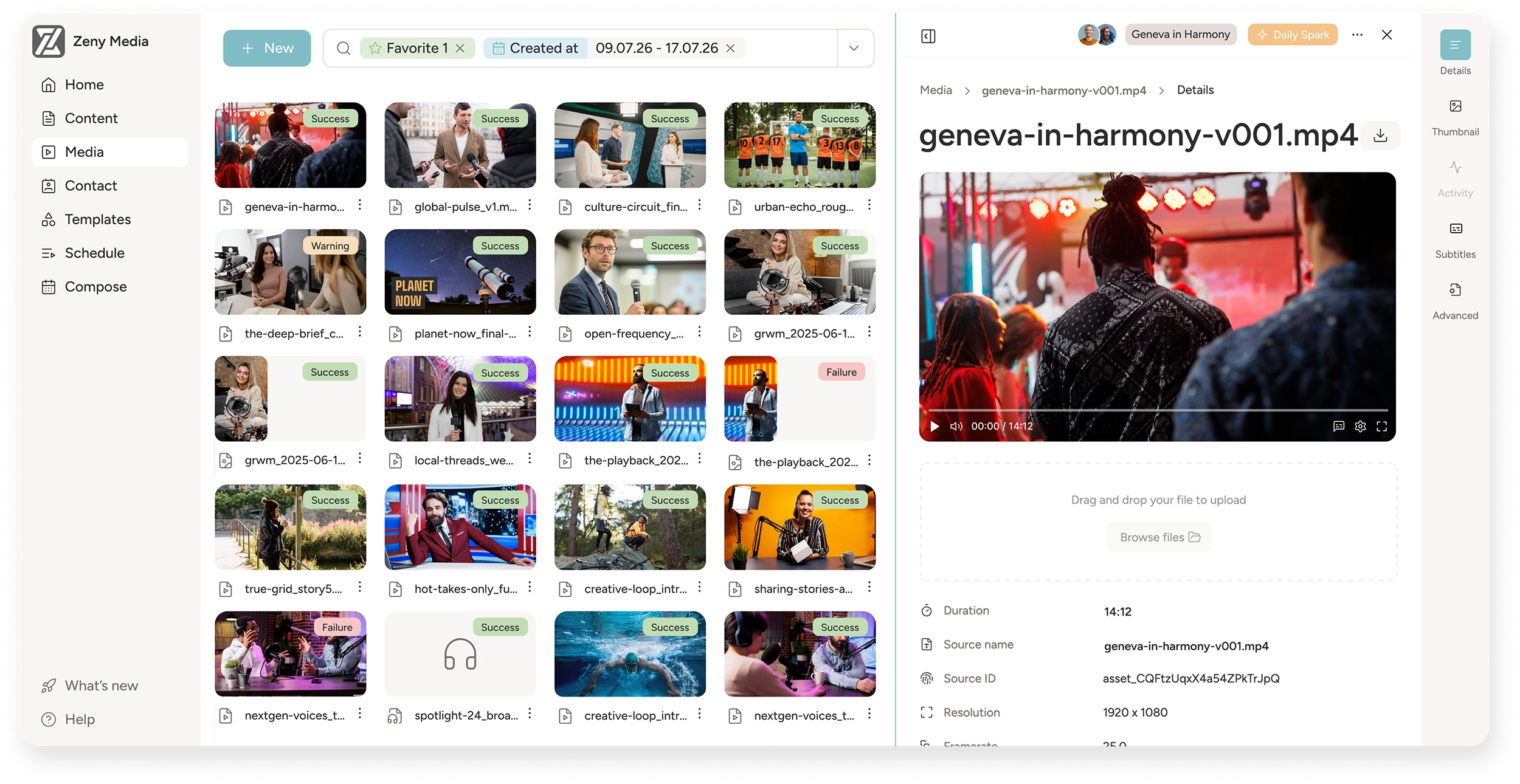Screen dimensions: 1520x784
Task: Click the Failure badge on nextgen-voices_t
Action: pos(337,627)
